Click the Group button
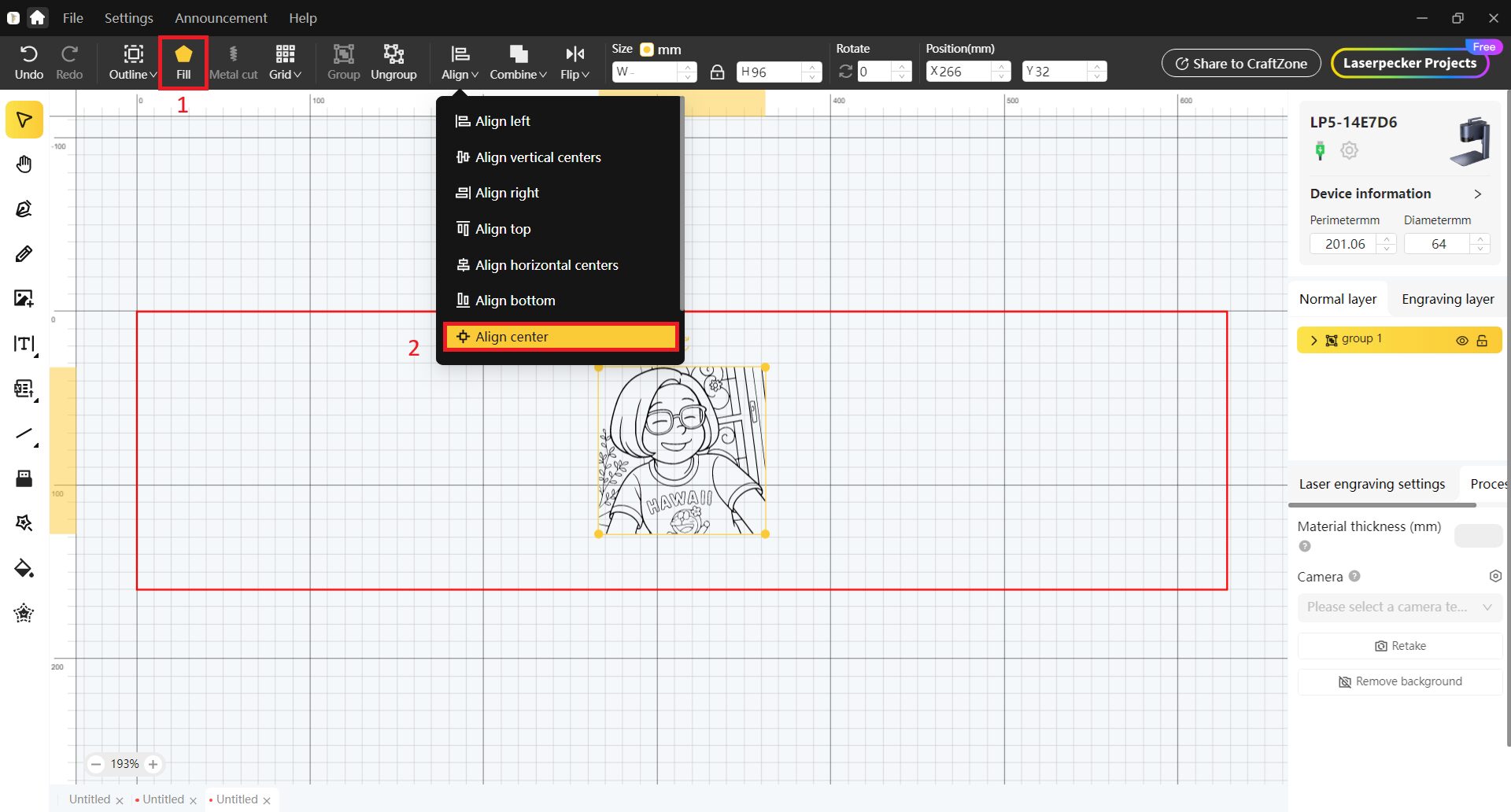This screenshot has width=1511, height=812. click(x=343, y=63)
